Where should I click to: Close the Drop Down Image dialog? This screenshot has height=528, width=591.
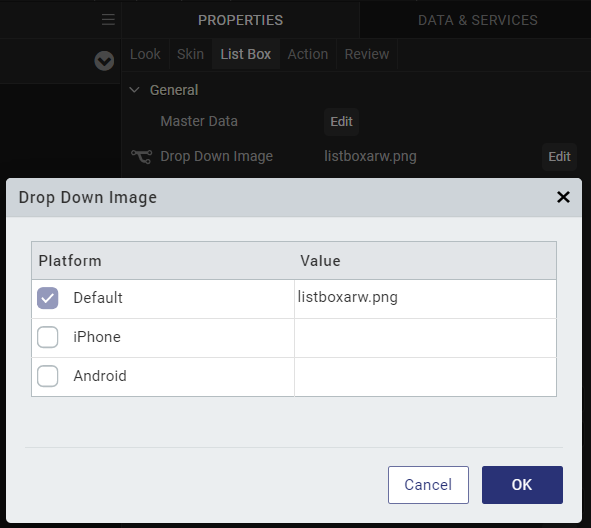563,197
